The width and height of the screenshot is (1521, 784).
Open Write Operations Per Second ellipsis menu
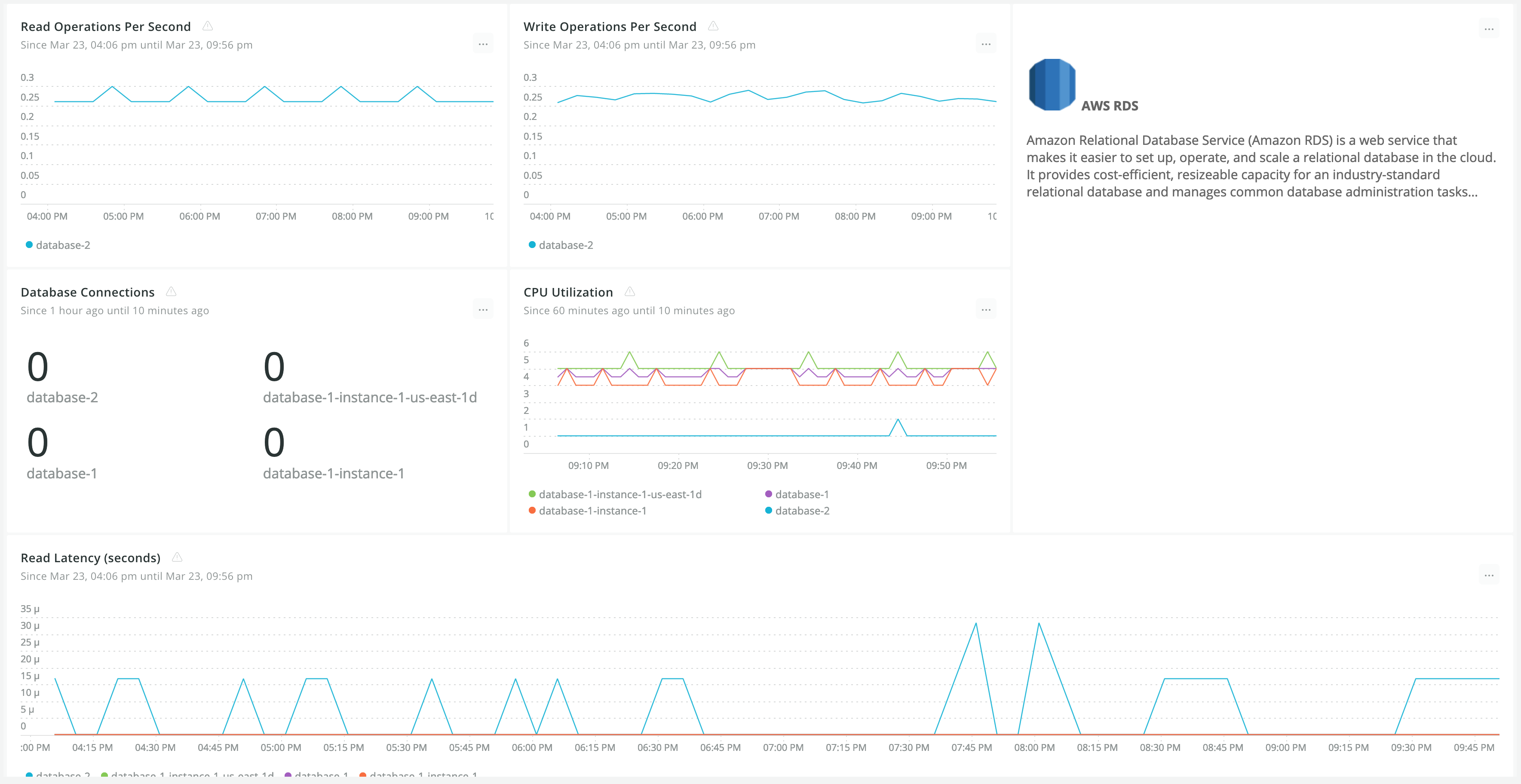point(985,44)
